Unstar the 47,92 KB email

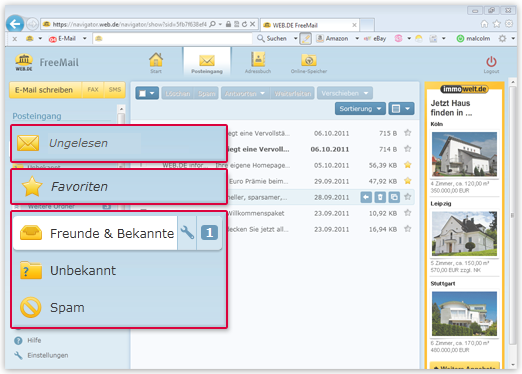point(408,181)
